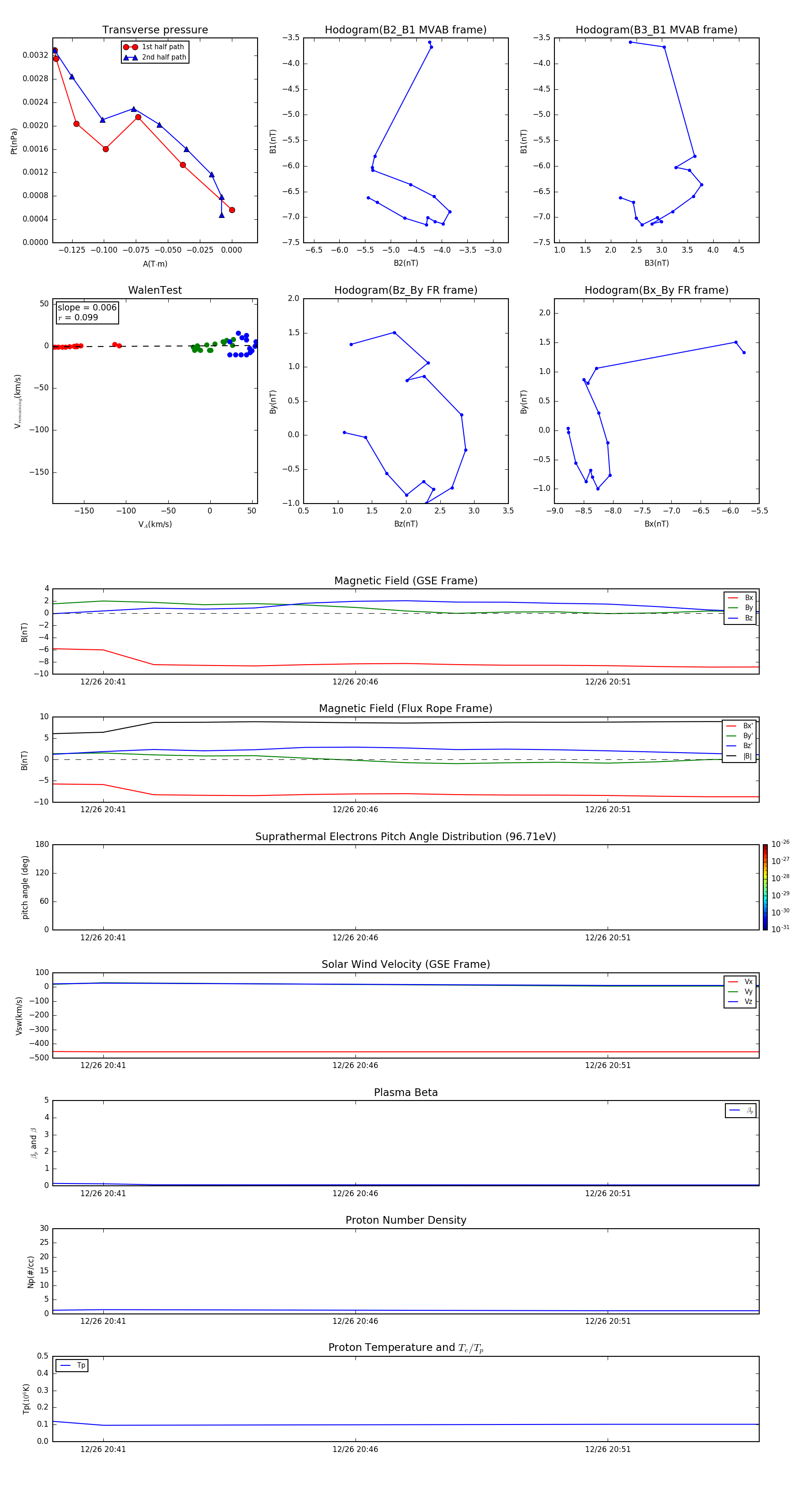The width and height of the screenshot is (812, 1489).
Task: Click "12/26 20:51" tick under GSE magnetic field plot
Action: click(608, 682)
